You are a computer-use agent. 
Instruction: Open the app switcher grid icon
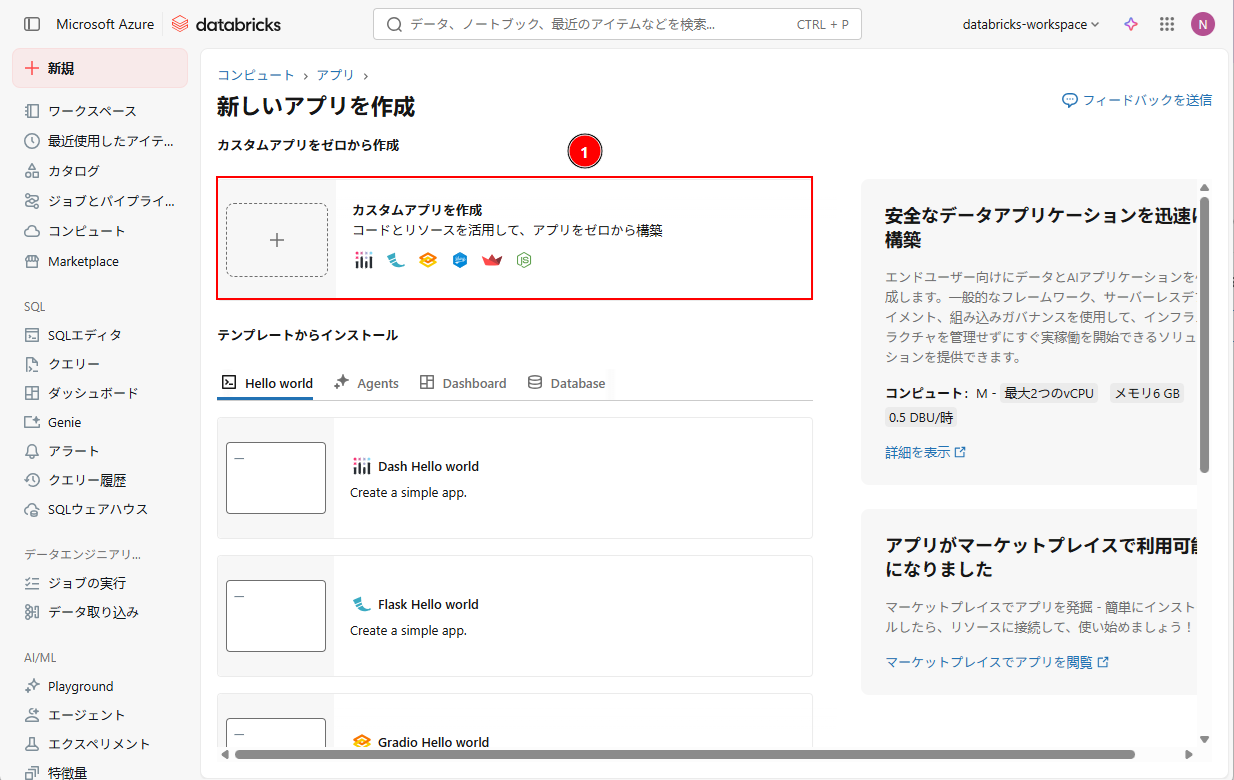pyautogui.click(x=1166, y=24)
